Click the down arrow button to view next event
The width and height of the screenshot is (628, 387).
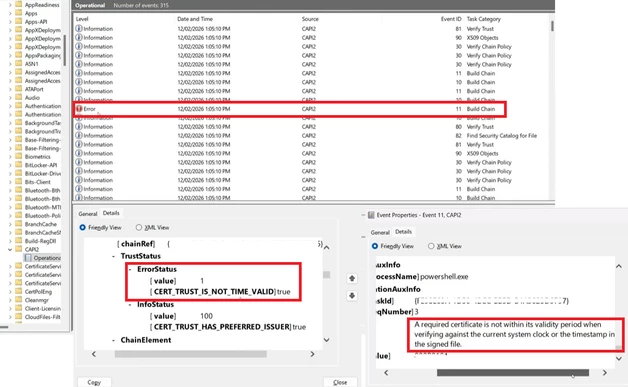pos(352,296)
